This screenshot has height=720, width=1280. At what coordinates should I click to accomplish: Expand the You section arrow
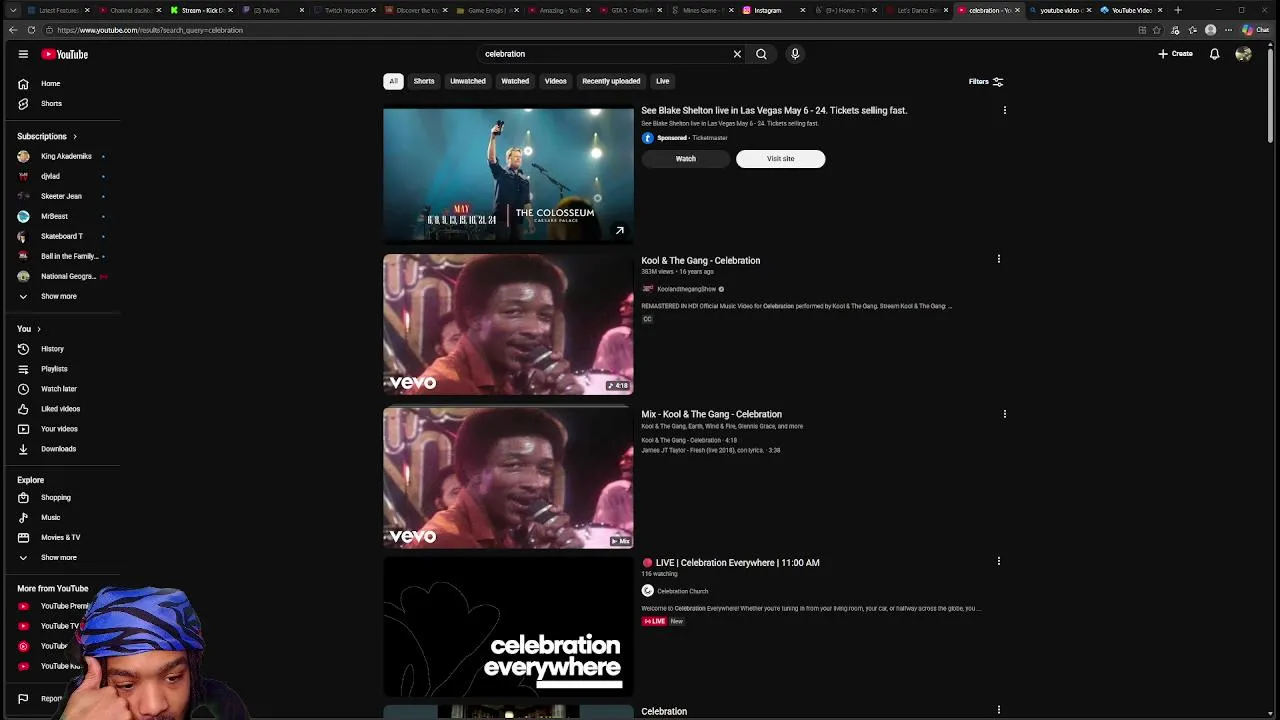point(38,329)
